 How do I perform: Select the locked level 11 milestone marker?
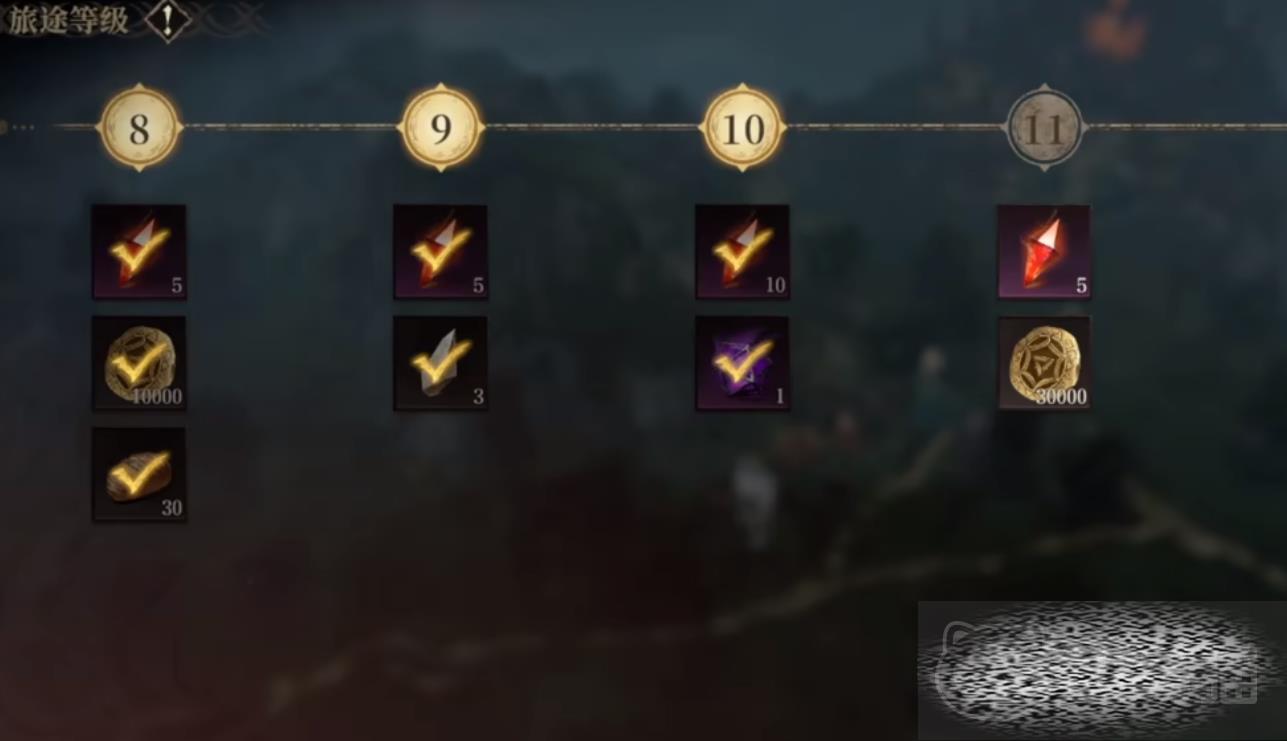[x=1044, y=128]
